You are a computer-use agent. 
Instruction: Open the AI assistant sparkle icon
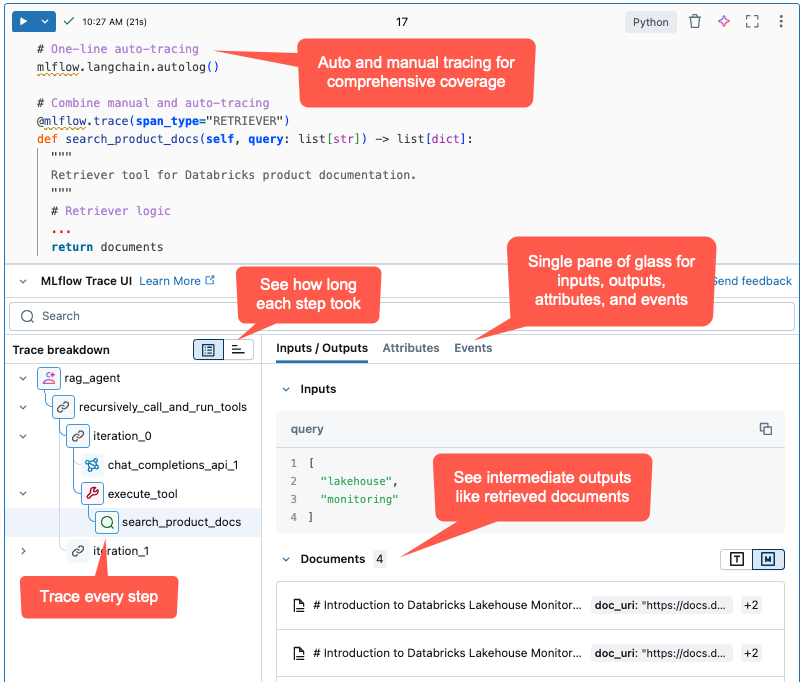pos(724,22)
